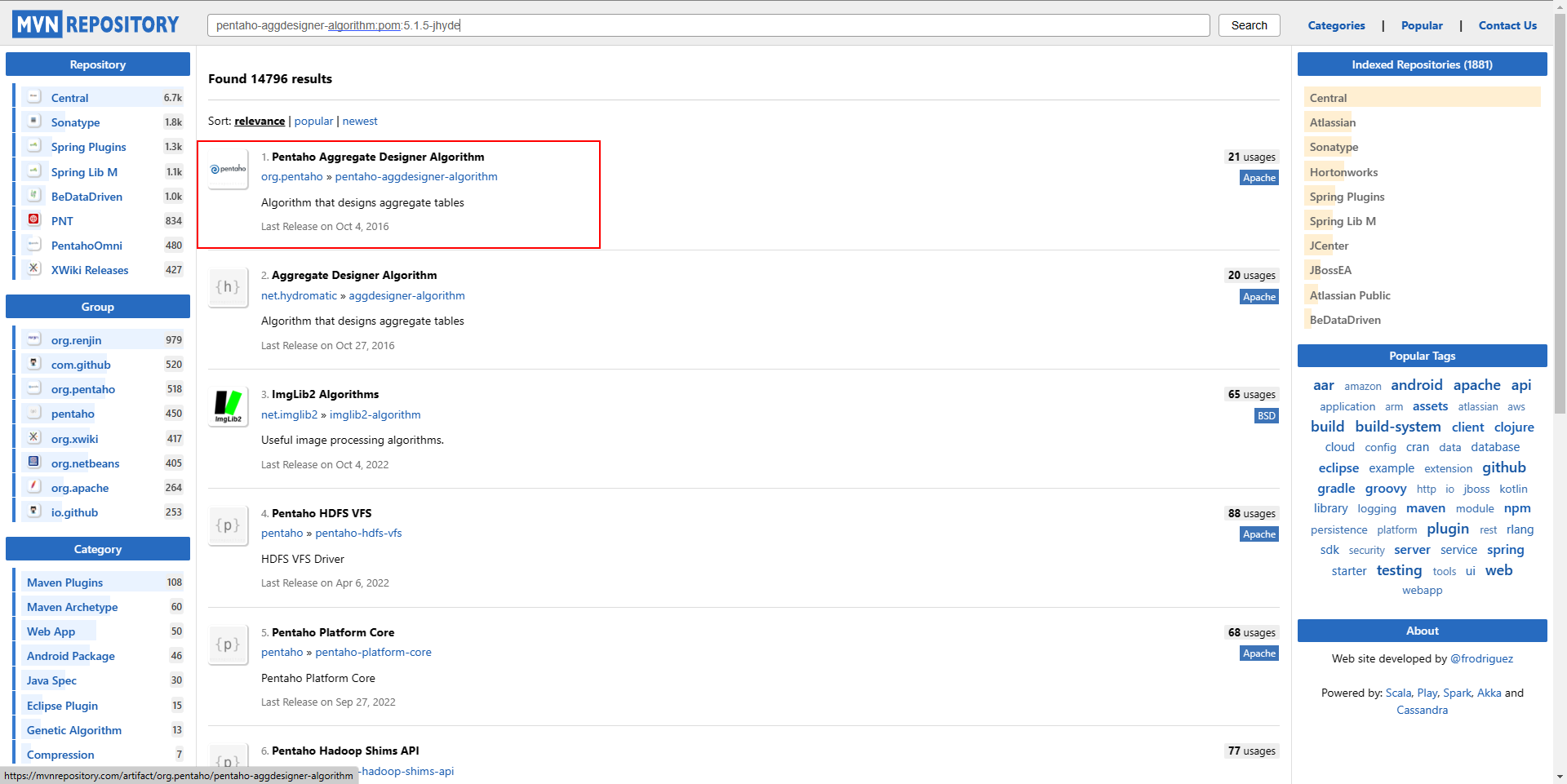Click the Pentaho logo thumbnail of result 1
The height and width of the screenshot is (784, 1567).
(229, 169)
